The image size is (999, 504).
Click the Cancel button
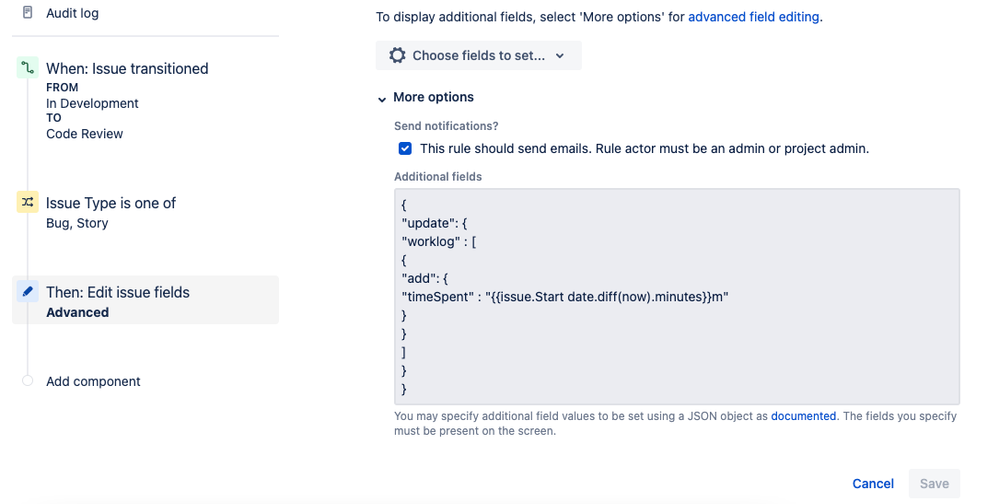872,483
